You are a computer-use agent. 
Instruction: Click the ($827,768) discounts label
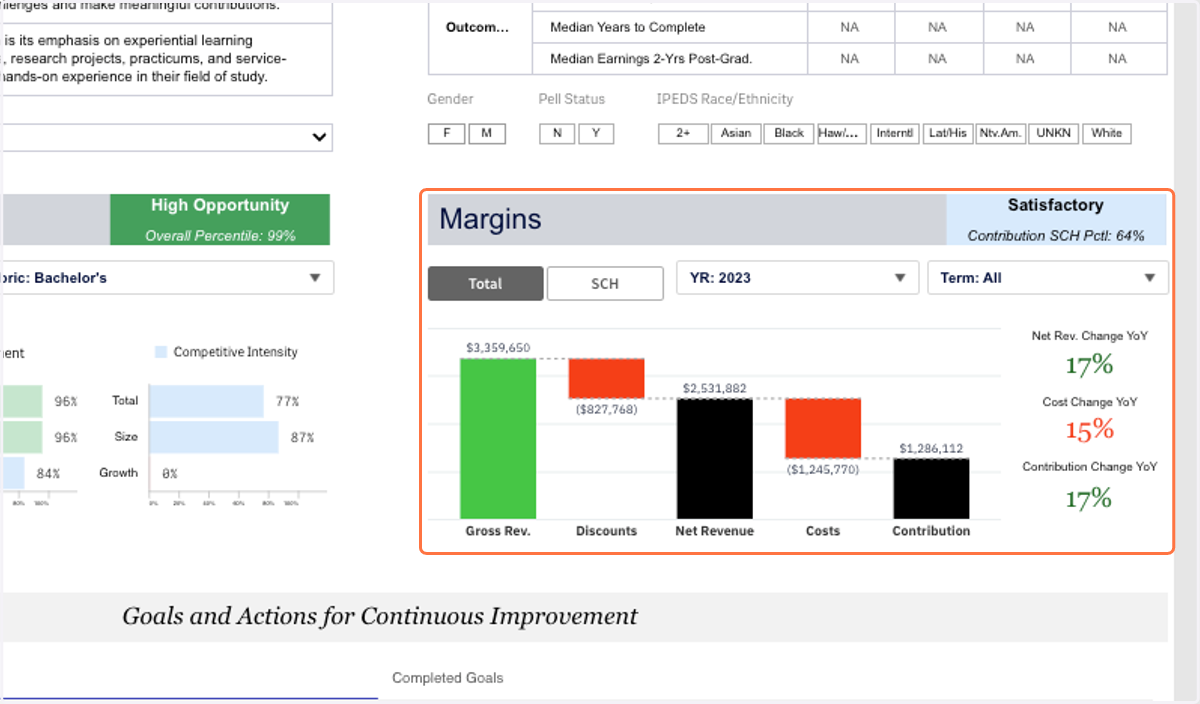pos(607,408)
